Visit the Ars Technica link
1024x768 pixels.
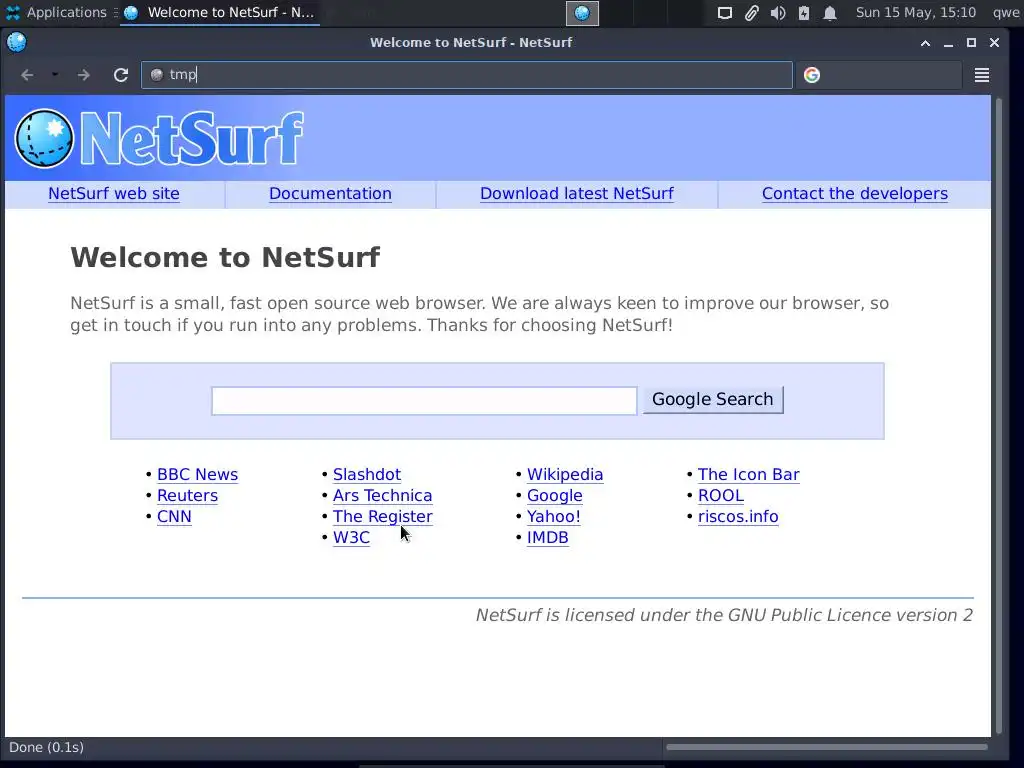tap(383, 496)
